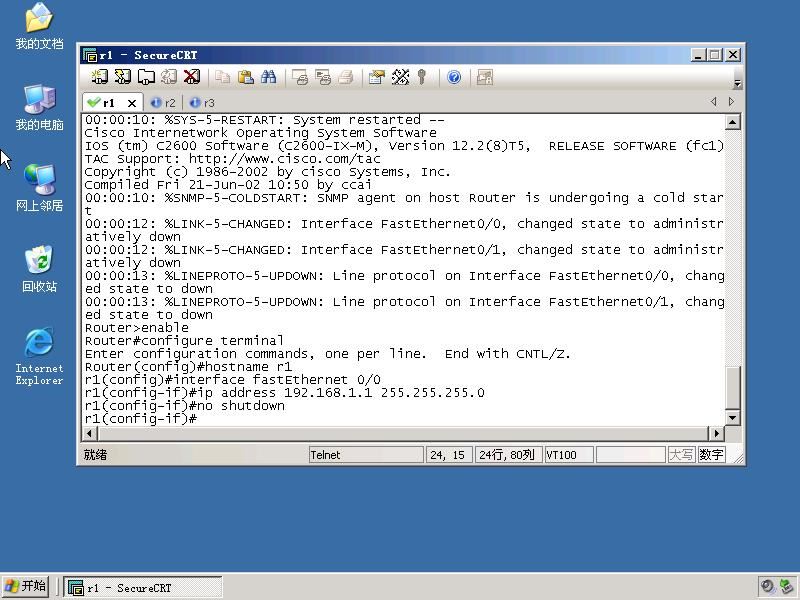This screenshot has height=600, width=800.
Task: Click the Find binoculars icon
Action: coord(268,77)
